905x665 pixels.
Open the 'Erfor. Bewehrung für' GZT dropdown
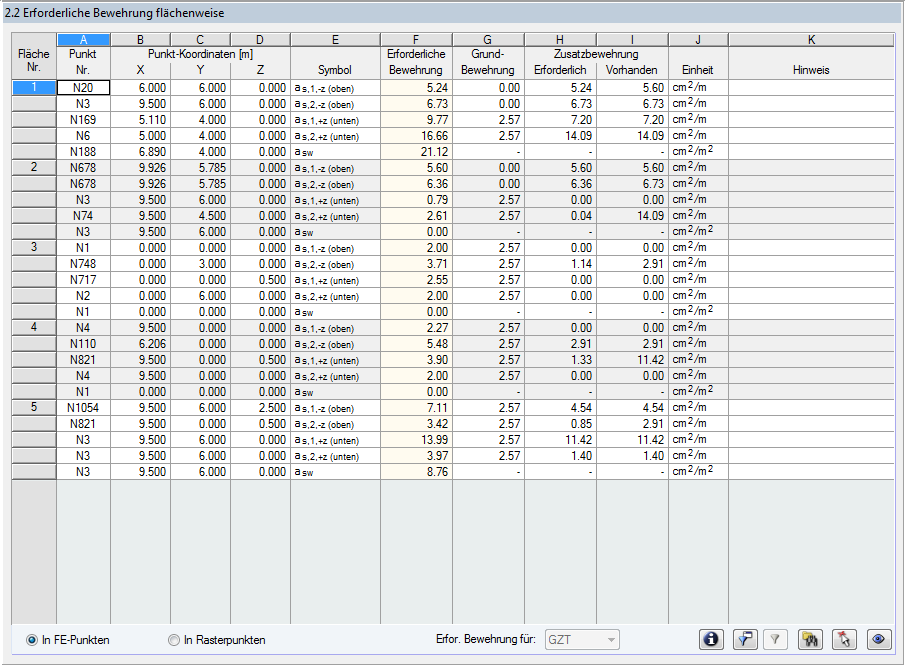pyautogui.click(x=582, y=640)
